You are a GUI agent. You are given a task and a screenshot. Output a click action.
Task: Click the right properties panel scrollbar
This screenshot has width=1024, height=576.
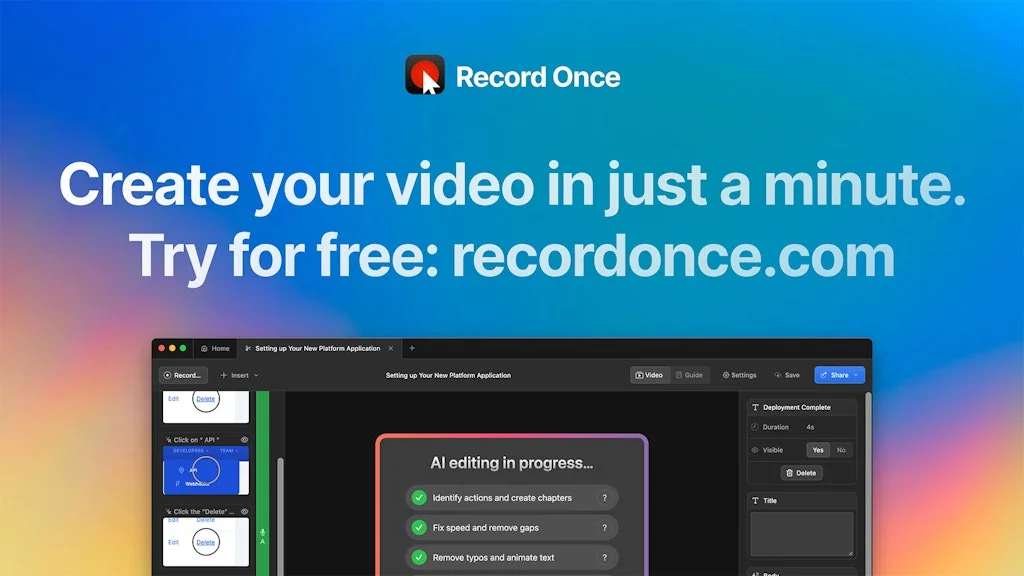click(x=868, y=483)
